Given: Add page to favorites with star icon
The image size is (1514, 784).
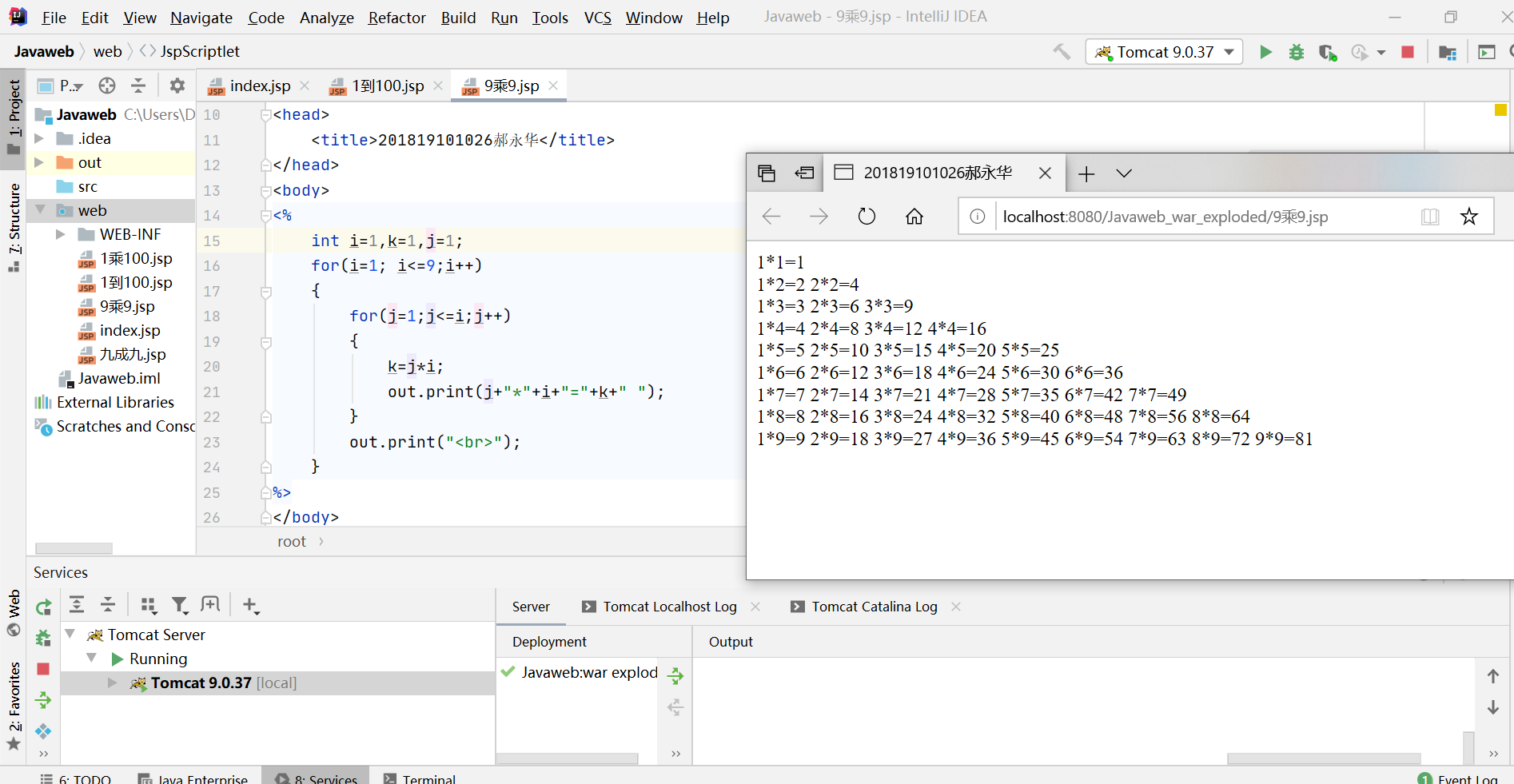Looking at the screenshot, I should coord(1469,217).
